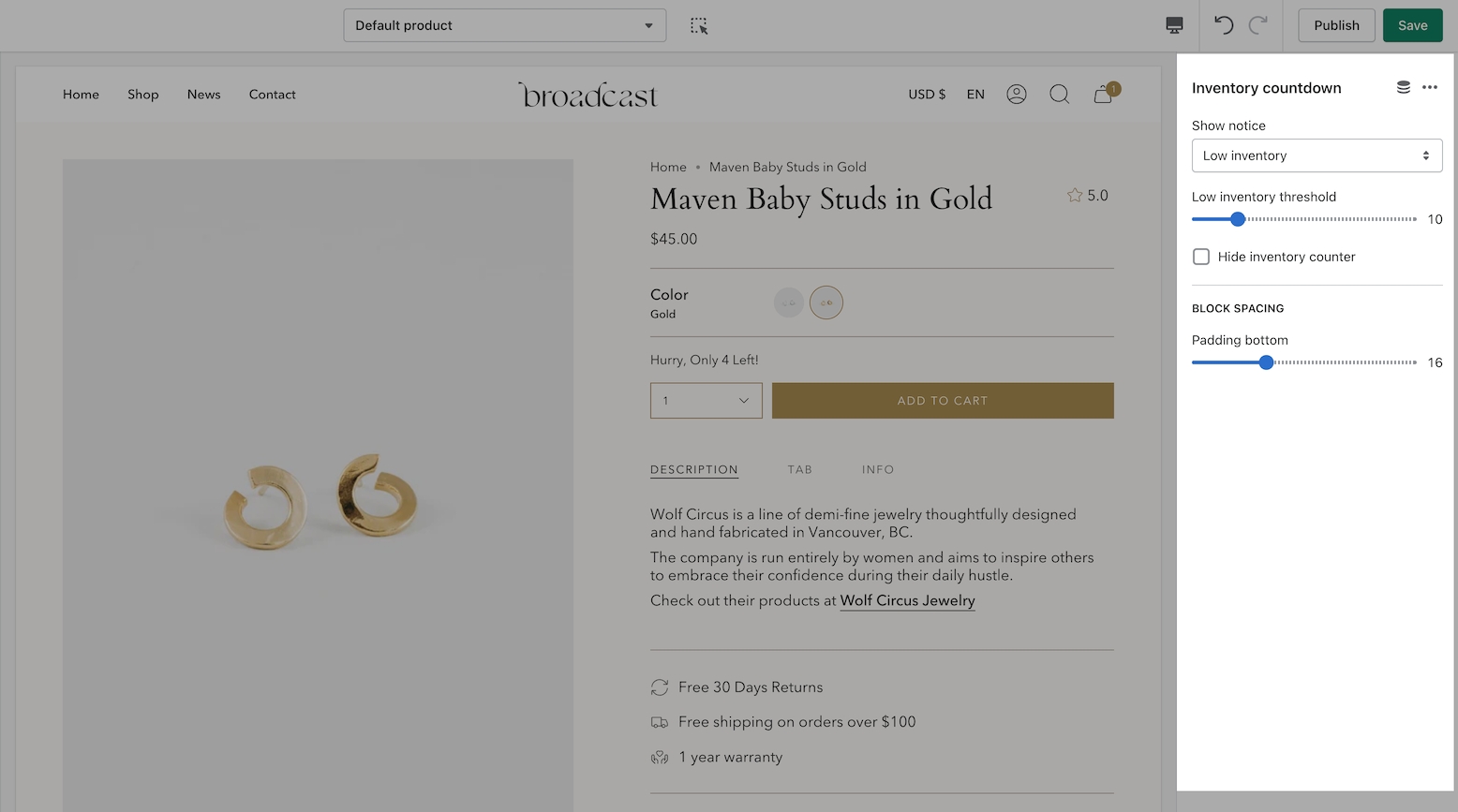This screenshot has height=812, width=1458.
Task: Enable the Hide inventory counter checkbox
Action: tap(1201, 257)
